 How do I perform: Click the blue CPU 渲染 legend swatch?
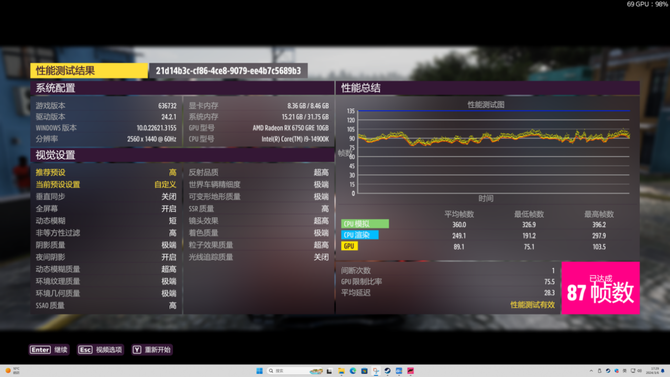click(360, 235)
